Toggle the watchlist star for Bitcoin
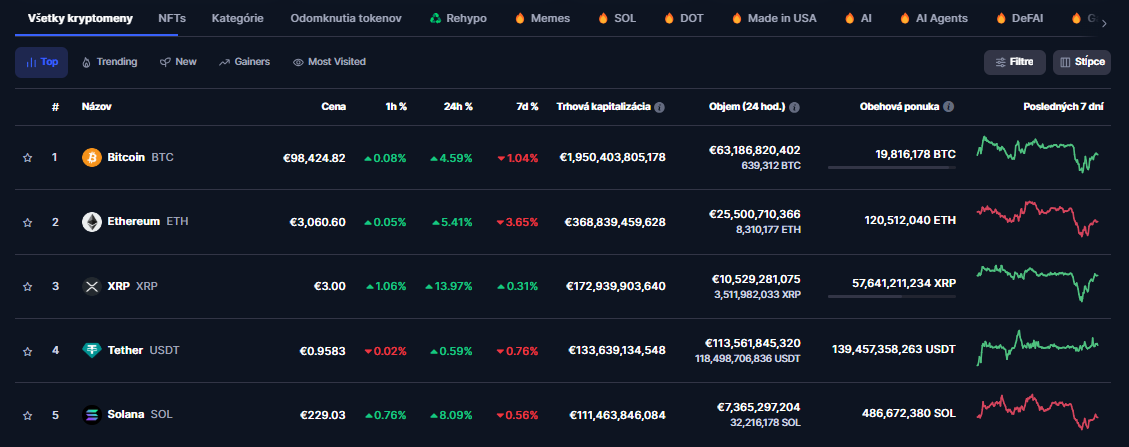1129x447 pixels. (x=28, y=158)
